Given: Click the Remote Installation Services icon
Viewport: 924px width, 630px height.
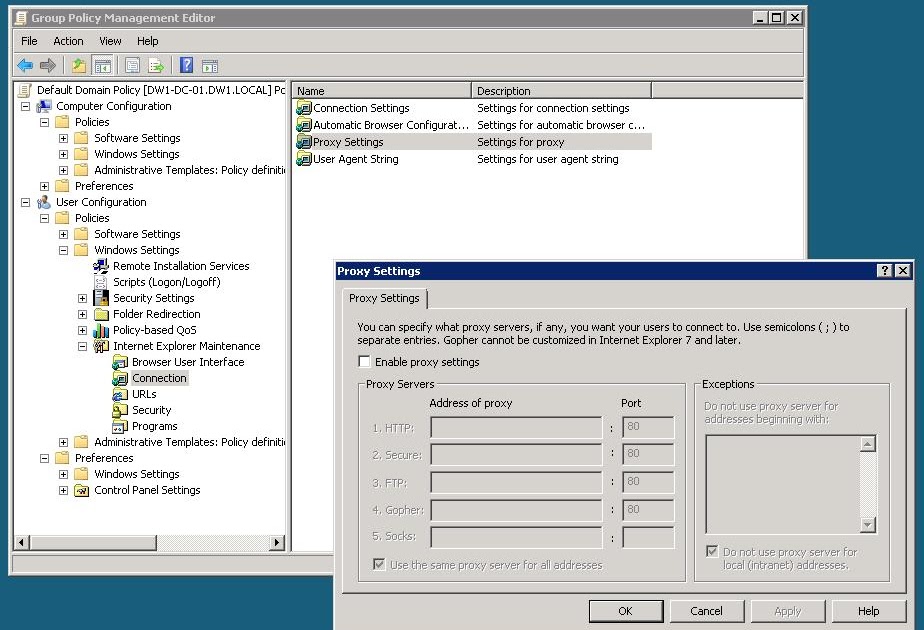Looking at the screenshot, I should [x=101, y=266].
